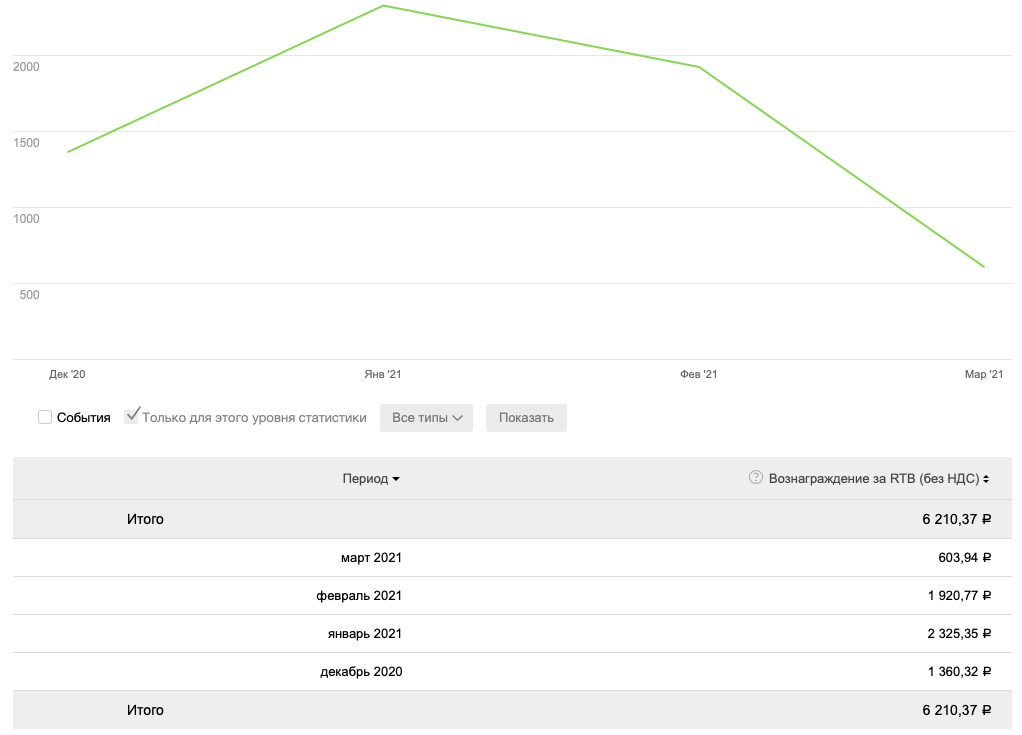Click the Дек '20 chart axis label

[x=67, y=375]
